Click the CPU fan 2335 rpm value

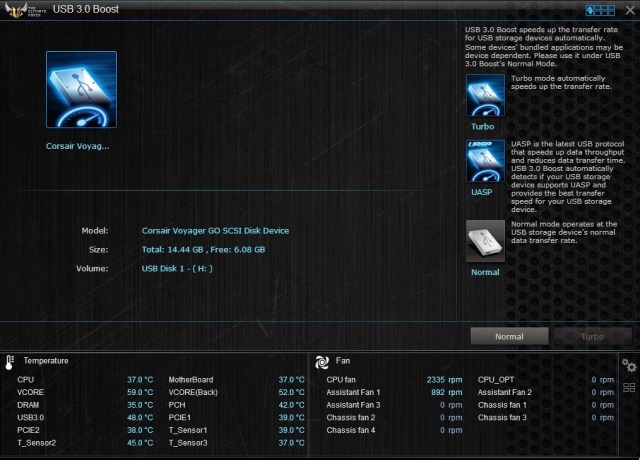(x=444, y=380)
